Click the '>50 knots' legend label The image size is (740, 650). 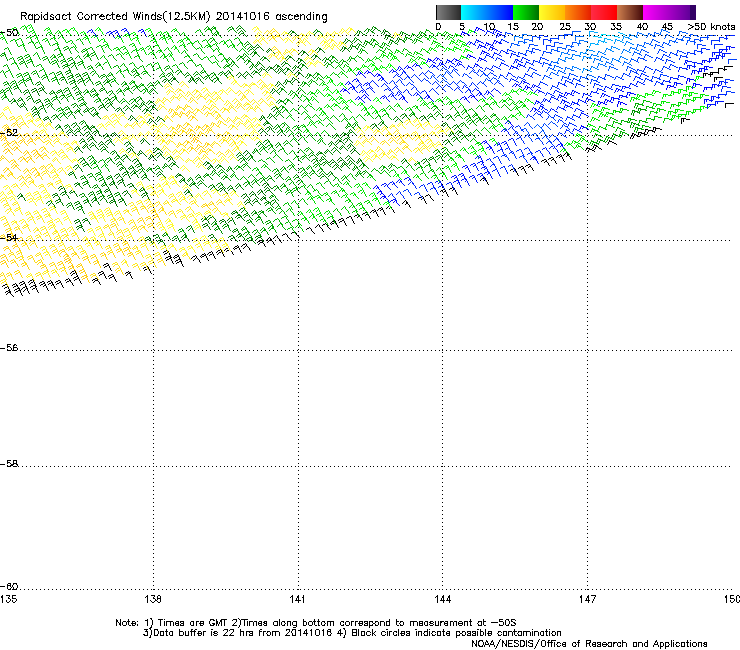coord(711,27)
